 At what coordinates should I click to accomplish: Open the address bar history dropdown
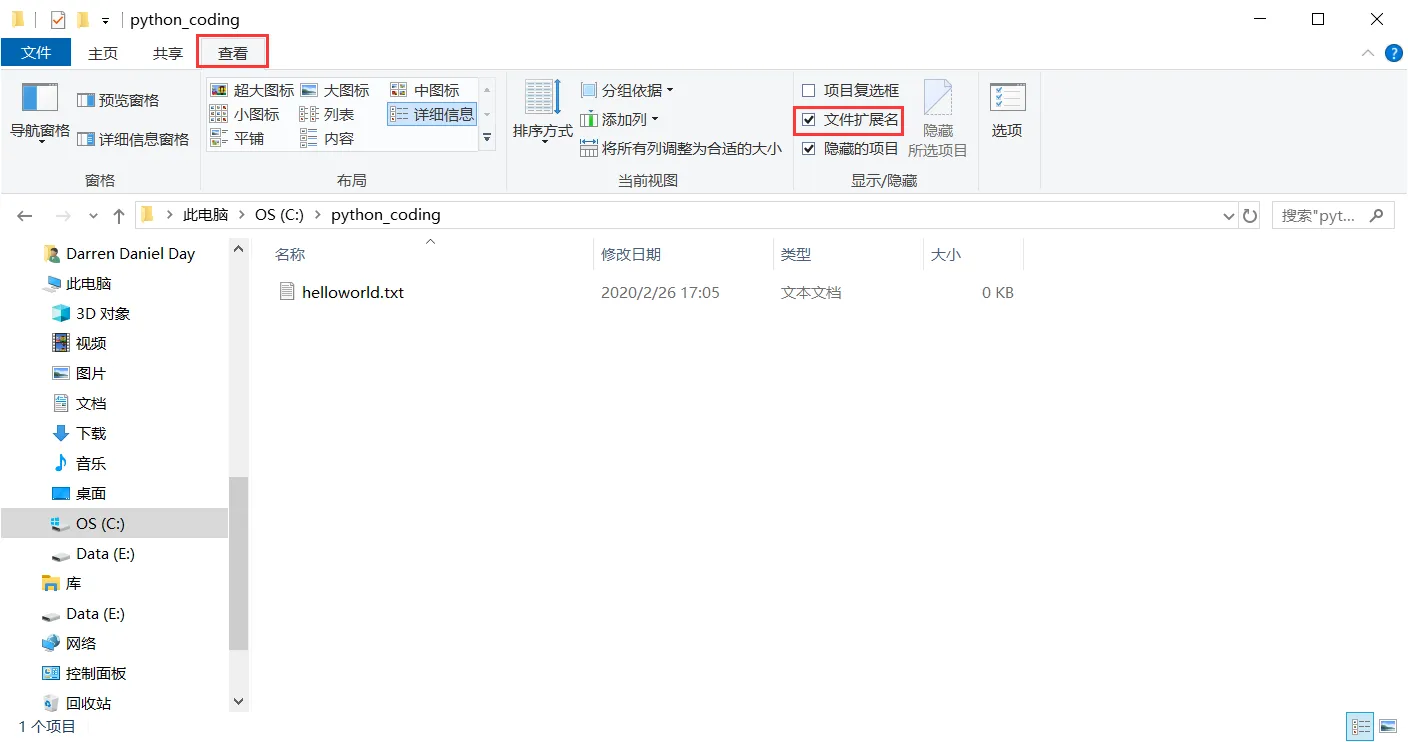1229,215
